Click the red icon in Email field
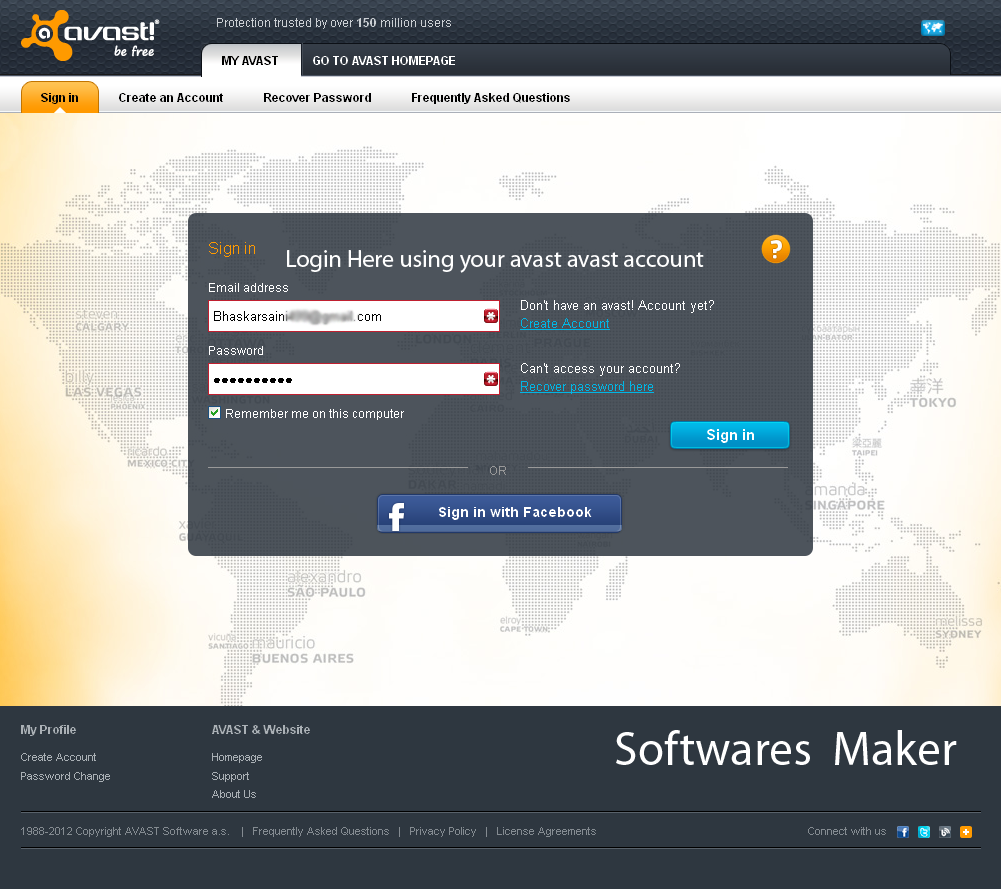The height and width of the screenshot is (889, 1001). pyautogui.click(x=490, y=316)
